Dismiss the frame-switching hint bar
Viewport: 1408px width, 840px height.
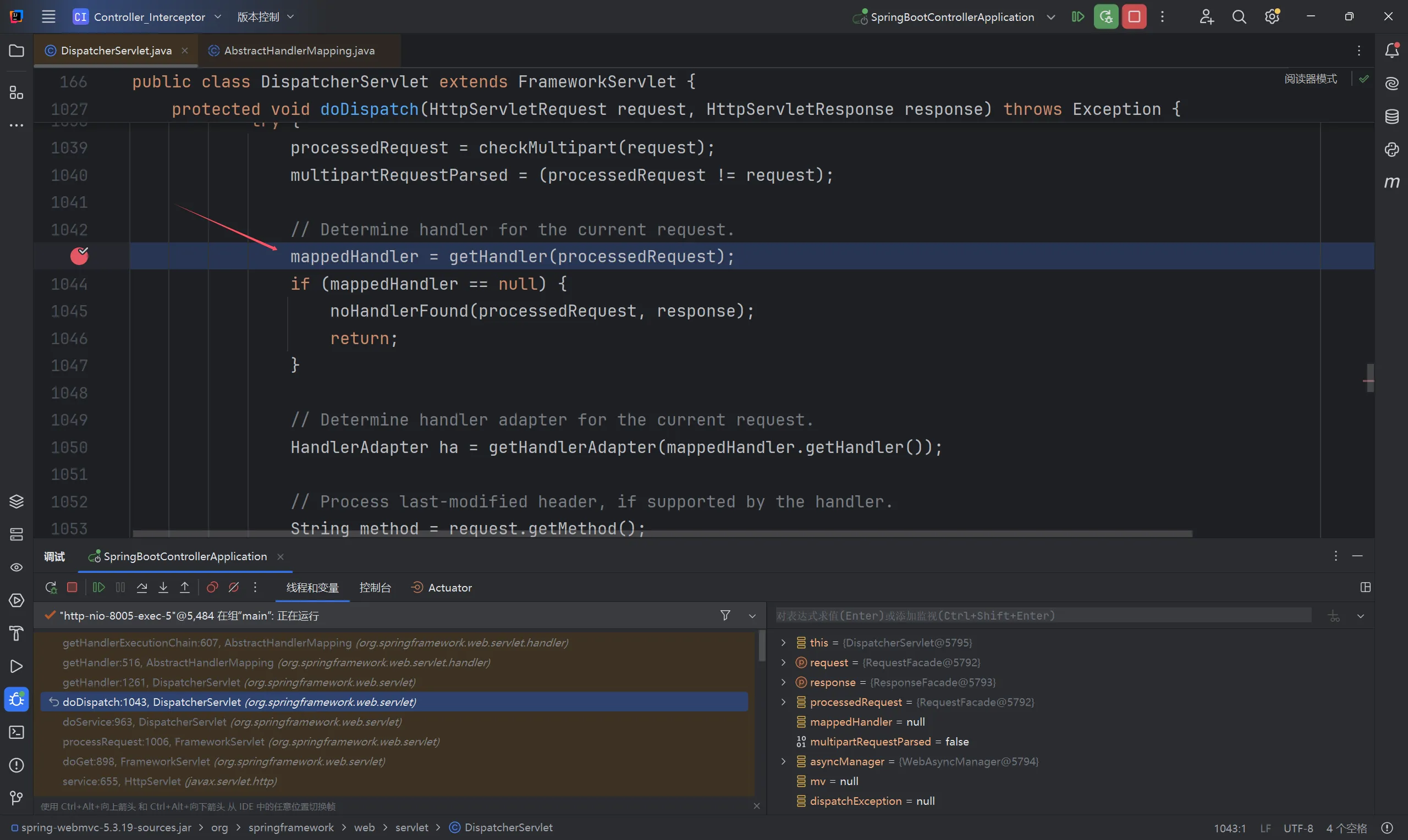coord(756,806)
